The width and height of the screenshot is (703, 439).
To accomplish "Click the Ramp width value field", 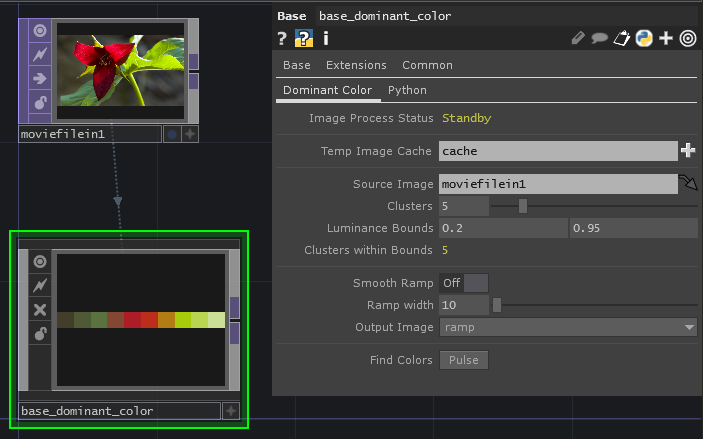I will click(464, 305).
